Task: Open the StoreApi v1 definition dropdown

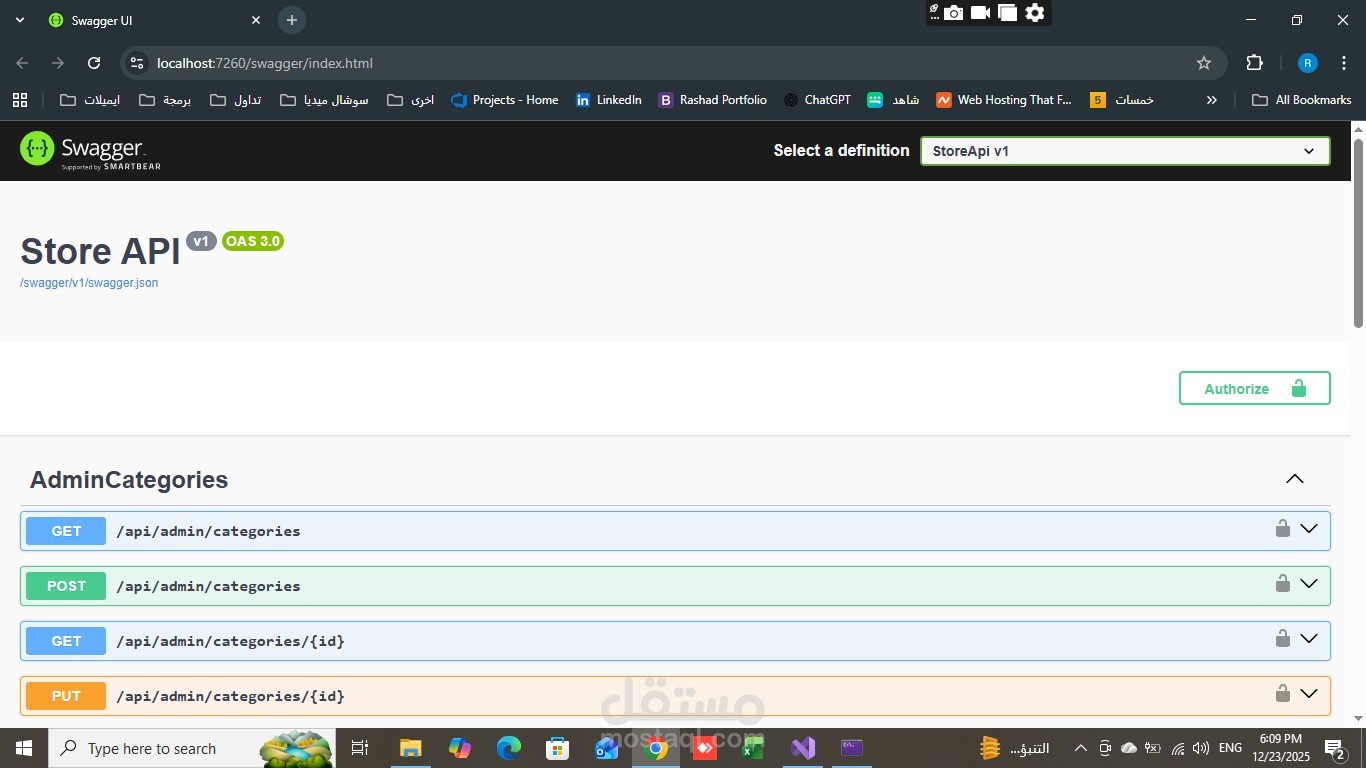Action: (1124, 151)
